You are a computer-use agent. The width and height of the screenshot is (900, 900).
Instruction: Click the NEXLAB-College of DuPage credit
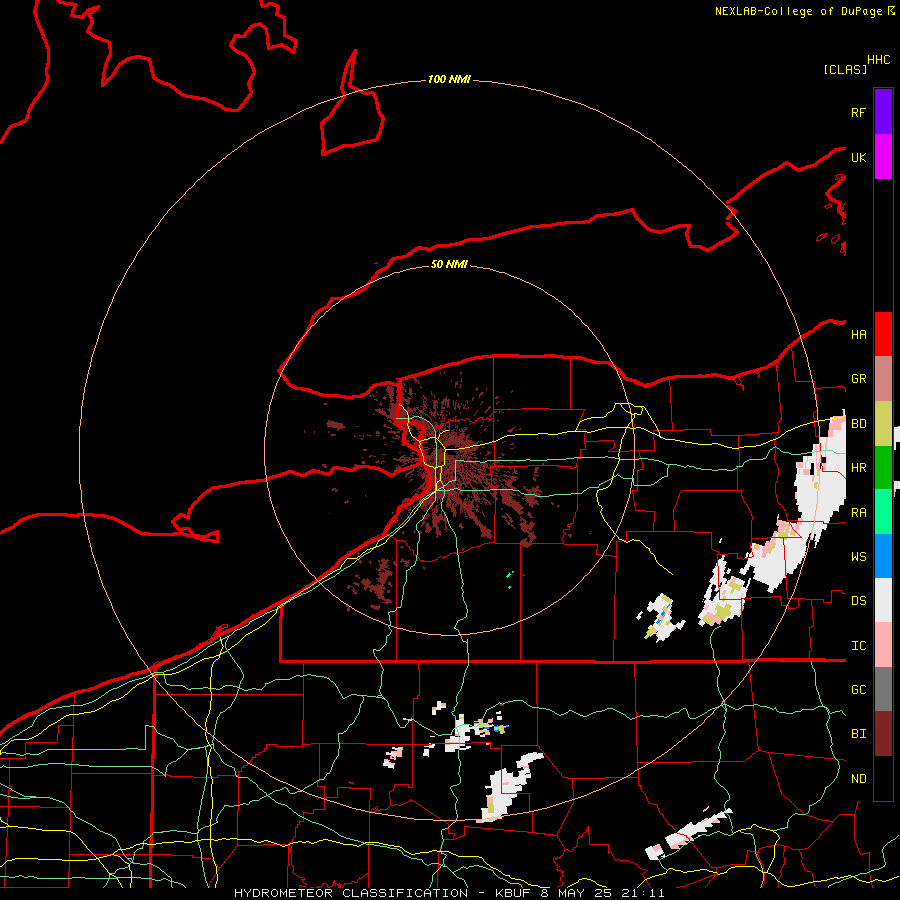(x=798, y=11)
